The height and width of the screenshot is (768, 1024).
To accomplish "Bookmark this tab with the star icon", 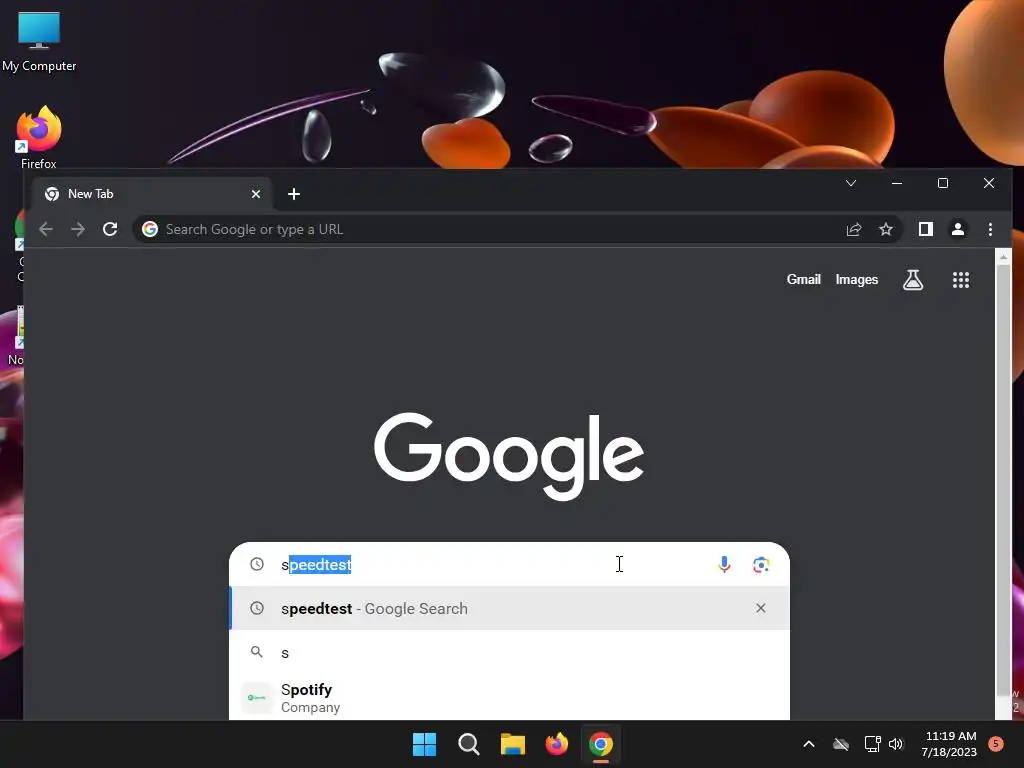I will click(886, 229).
